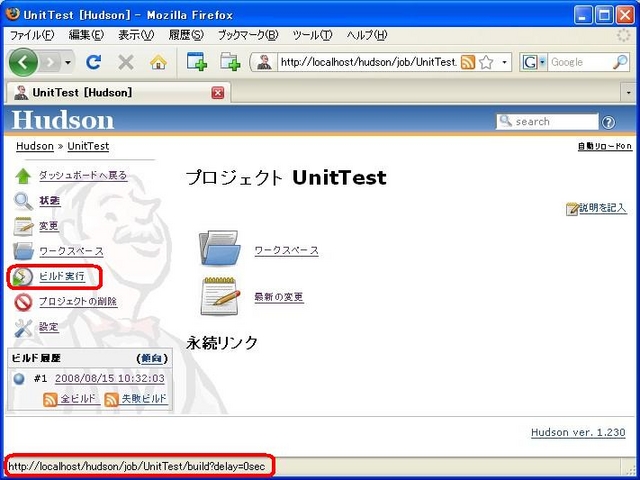
Task: Open the 全ビルド feed link
Action: (x=78, y=398)
